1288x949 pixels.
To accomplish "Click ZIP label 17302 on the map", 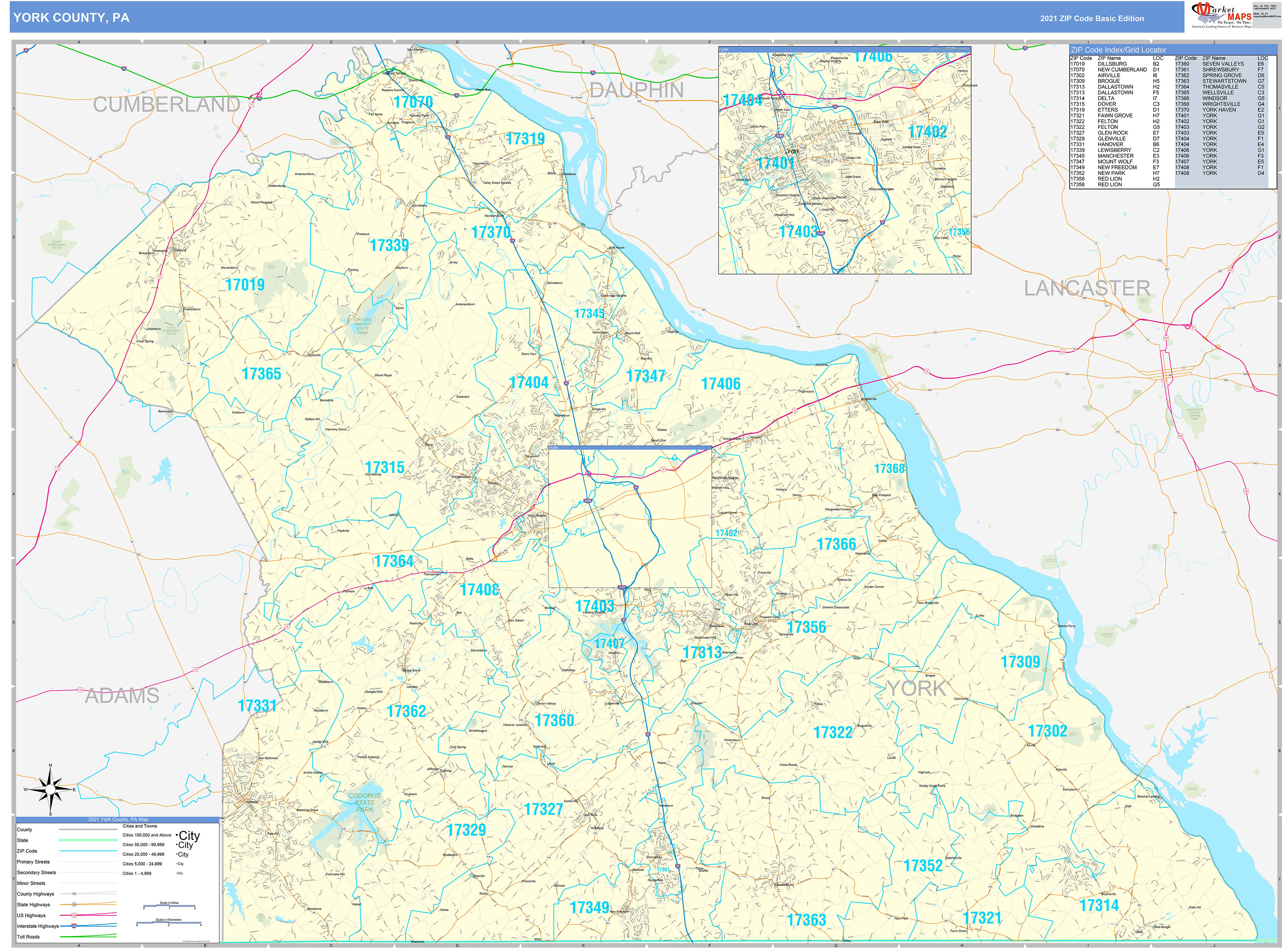I will [x=1047, y=731].
